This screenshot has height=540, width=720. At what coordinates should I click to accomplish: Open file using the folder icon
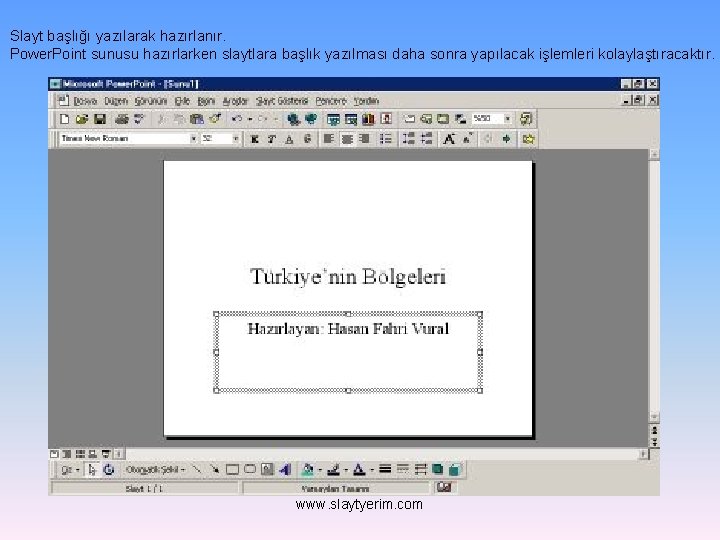82,119
